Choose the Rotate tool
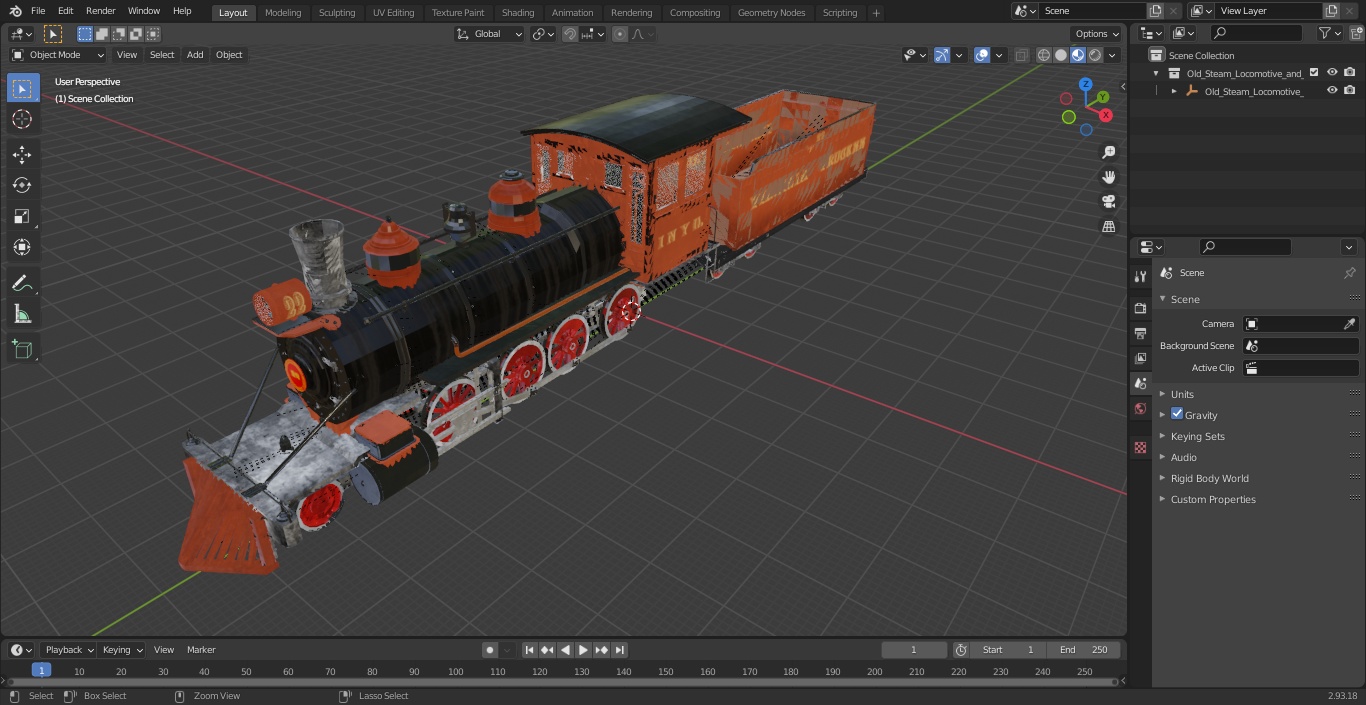 (22, 185)
